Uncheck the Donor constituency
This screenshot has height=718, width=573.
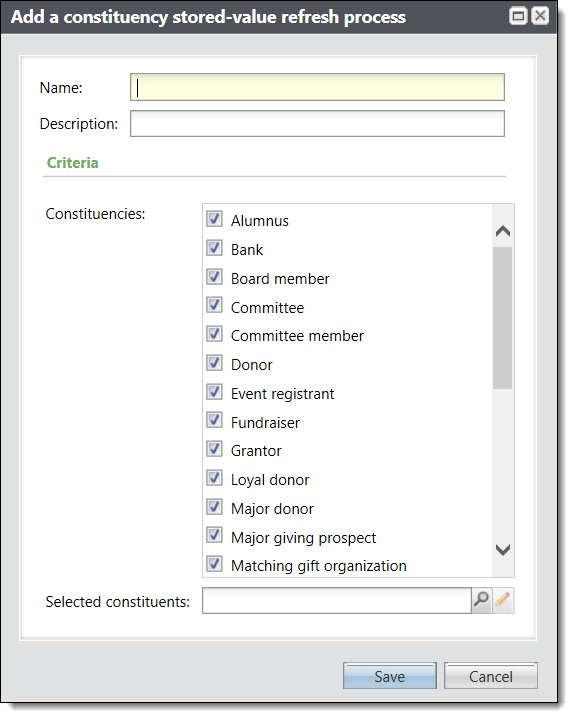214,363
